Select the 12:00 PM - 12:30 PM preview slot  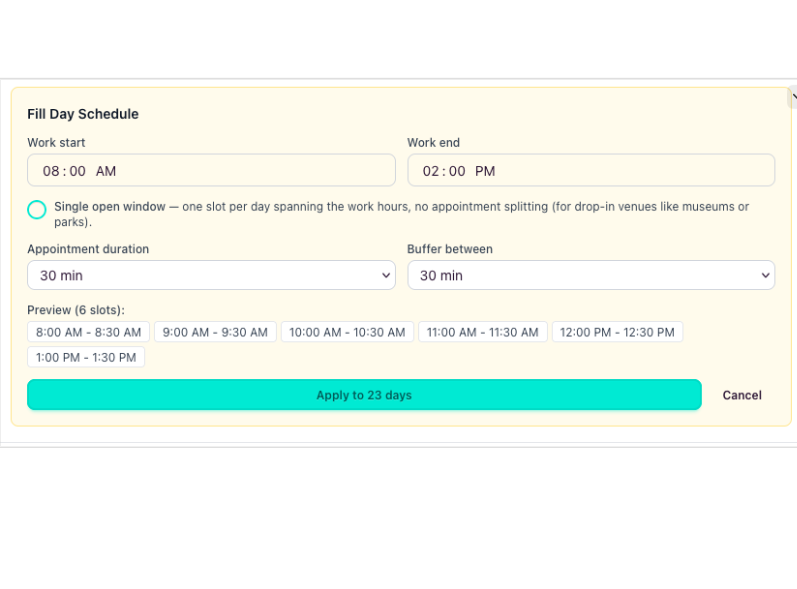pyautogui.click(x=617, y=332)
